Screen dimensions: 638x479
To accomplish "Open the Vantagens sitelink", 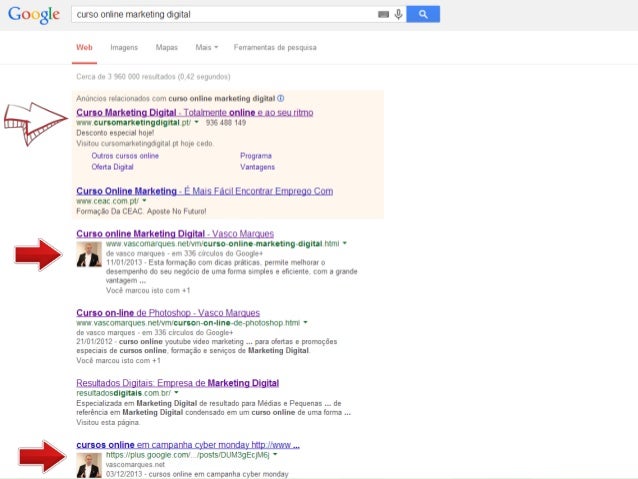I will (257, 167).
